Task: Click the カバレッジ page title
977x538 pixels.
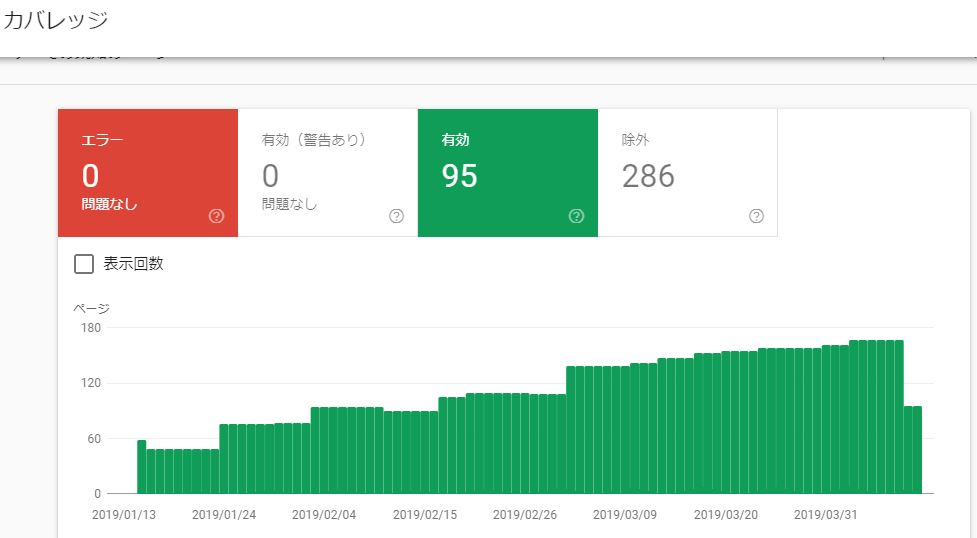Action: point(55,19)
